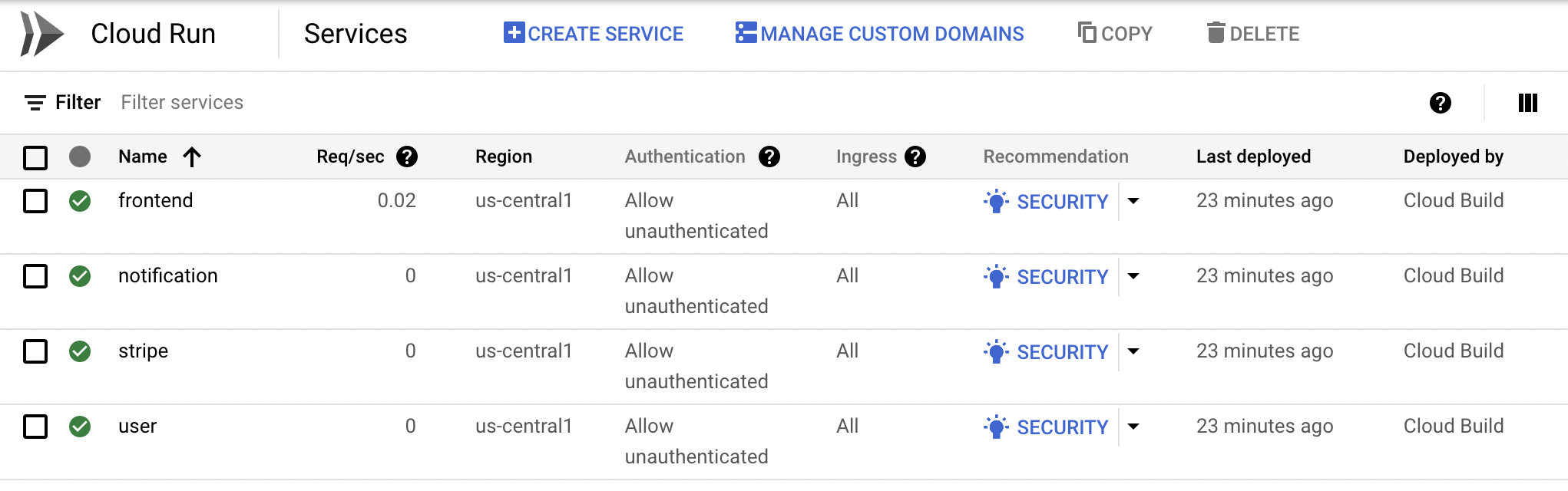Click notification security lightbulb icon

[x=996, y=276]
